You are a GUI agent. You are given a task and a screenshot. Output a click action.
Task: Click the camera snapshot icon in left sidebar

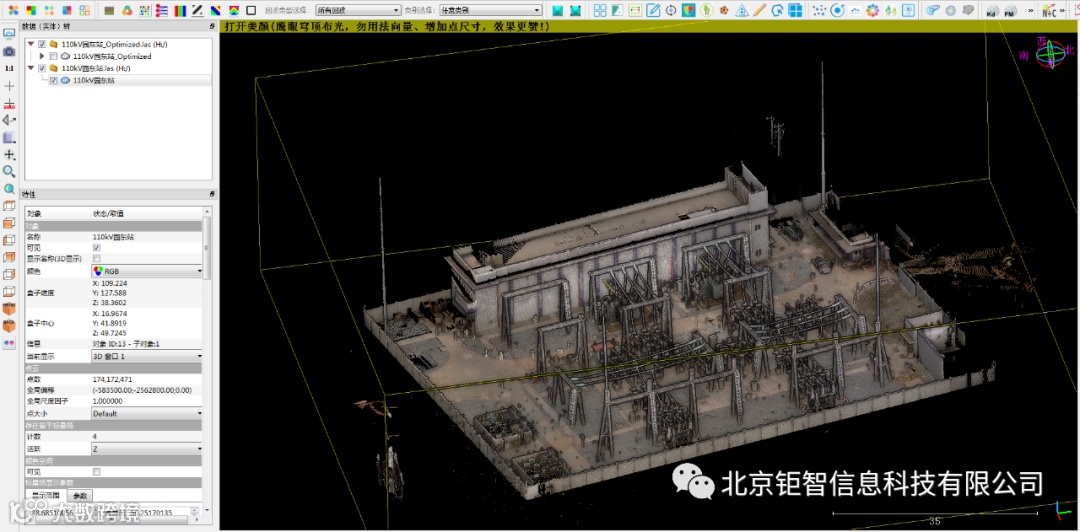click(x=9, y=50)
